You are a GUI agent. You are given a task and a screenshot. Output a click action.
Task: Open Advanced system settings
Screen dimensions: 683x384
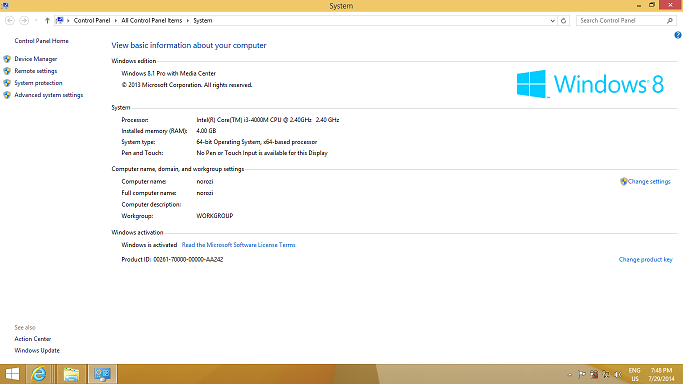pos(49,95)
